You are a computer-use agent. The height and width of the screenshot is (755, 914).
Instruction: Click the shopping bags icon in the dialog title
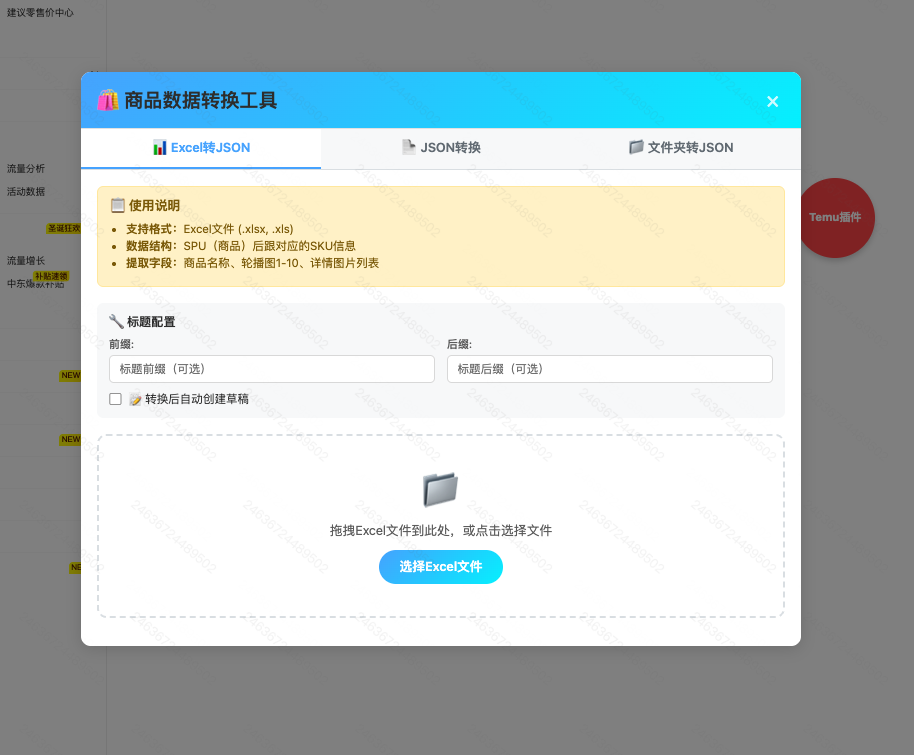(x=107, y=100)
